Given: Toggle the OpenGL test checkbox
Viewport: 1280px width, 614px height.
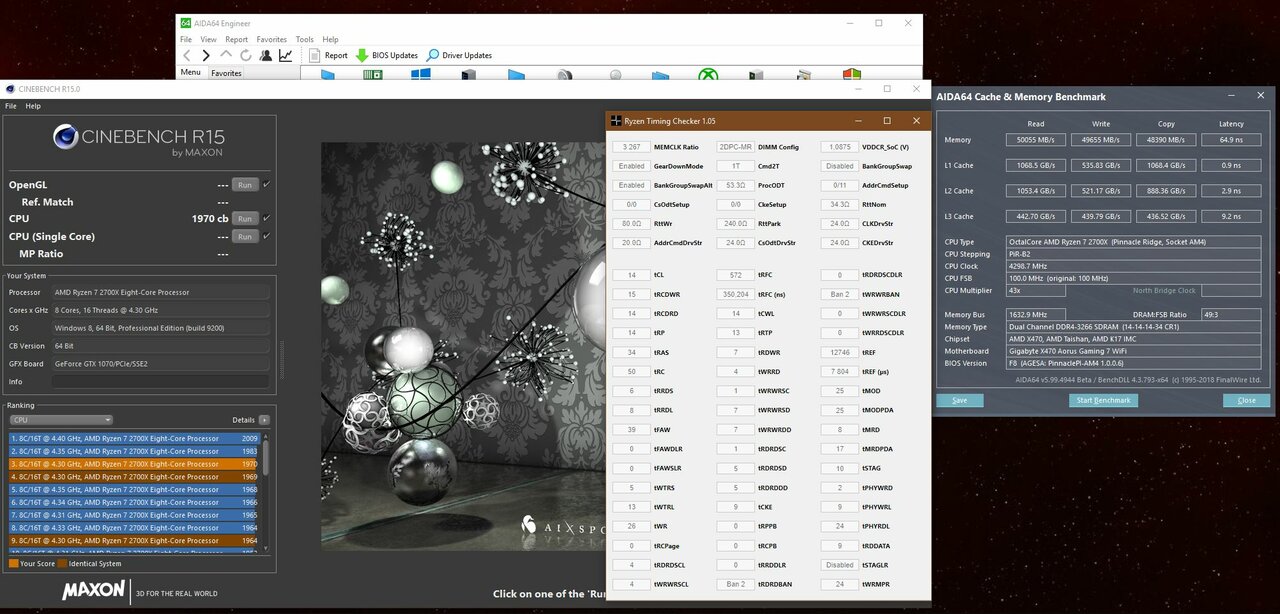Looking at the screenshot, I should 266,184.
